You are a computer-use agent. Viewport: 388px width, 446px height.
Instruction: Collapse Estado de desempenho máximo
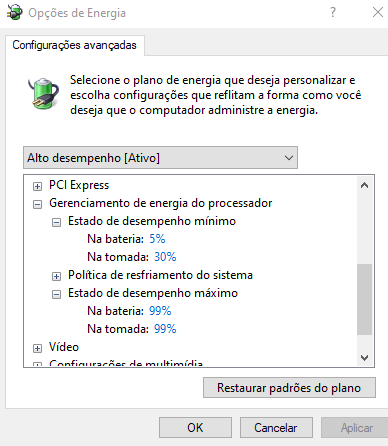(56, 294)
